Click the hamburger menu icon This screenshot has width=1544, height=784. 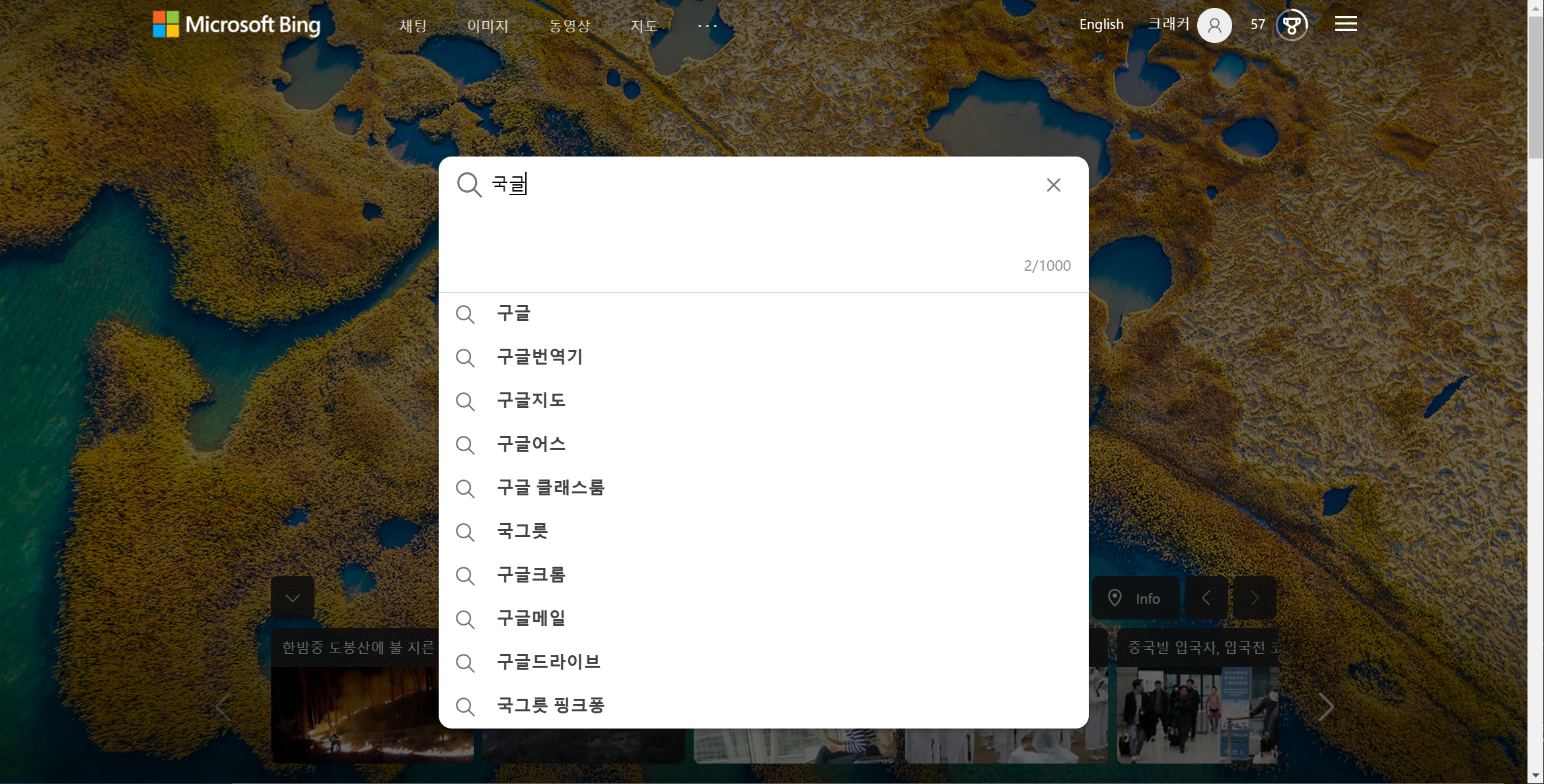click(1346, 24)
